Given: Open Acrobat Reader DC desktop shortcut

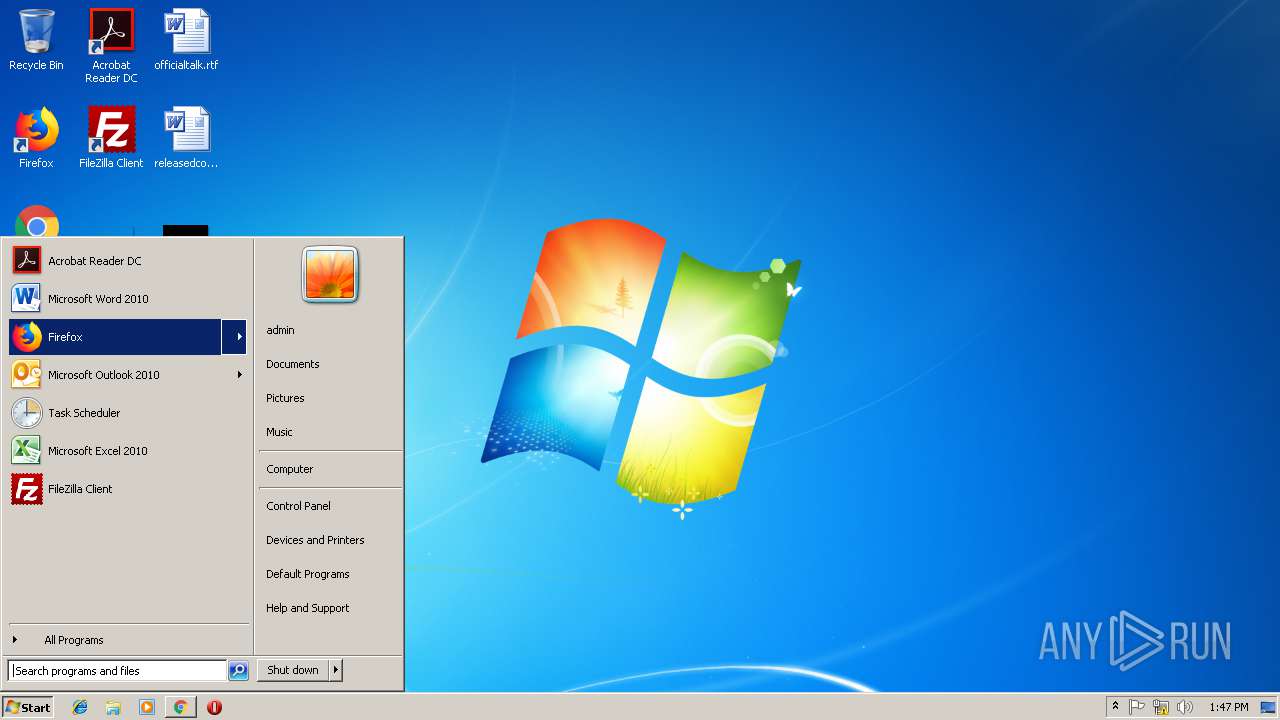Looking at the screenshot, I should (111, 46).
